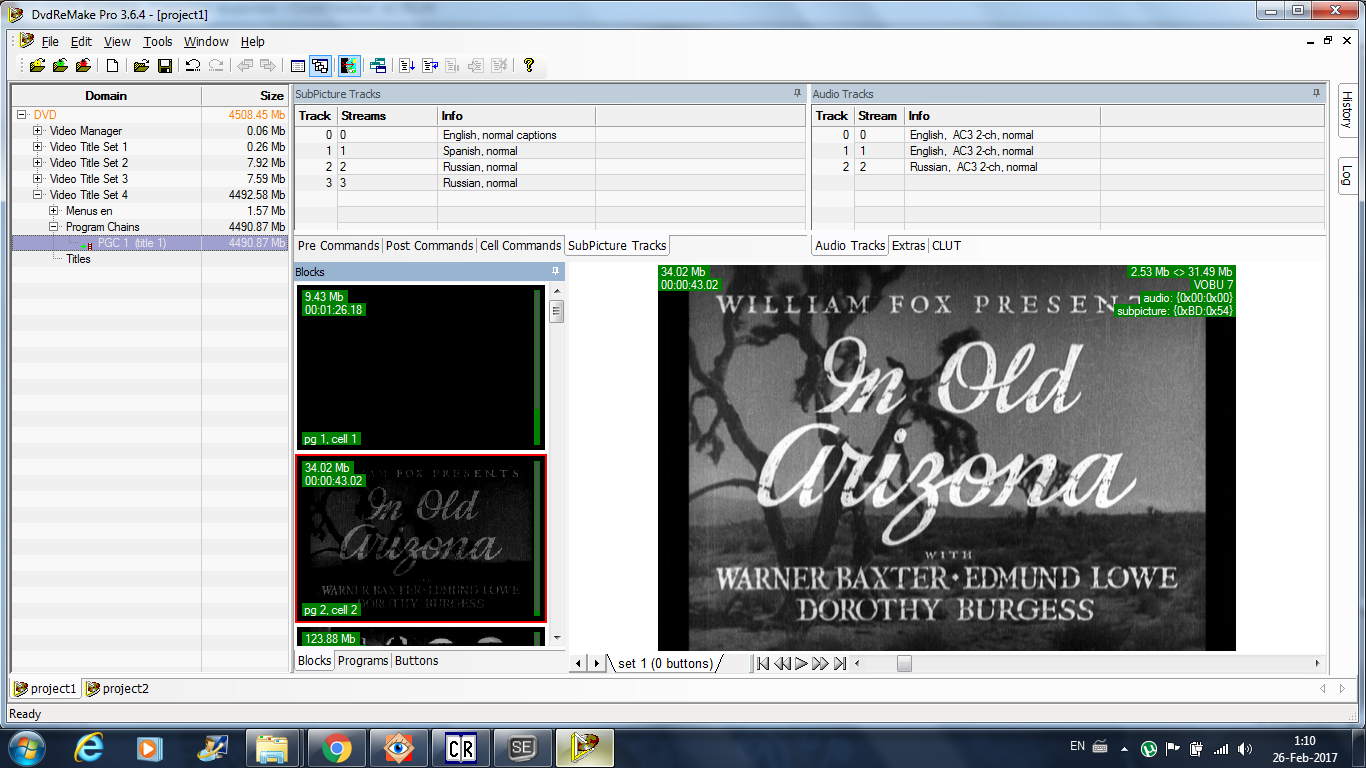Open the View menu
The width and height of the screenshot is (1366, 768).
[x=117, y=42]
